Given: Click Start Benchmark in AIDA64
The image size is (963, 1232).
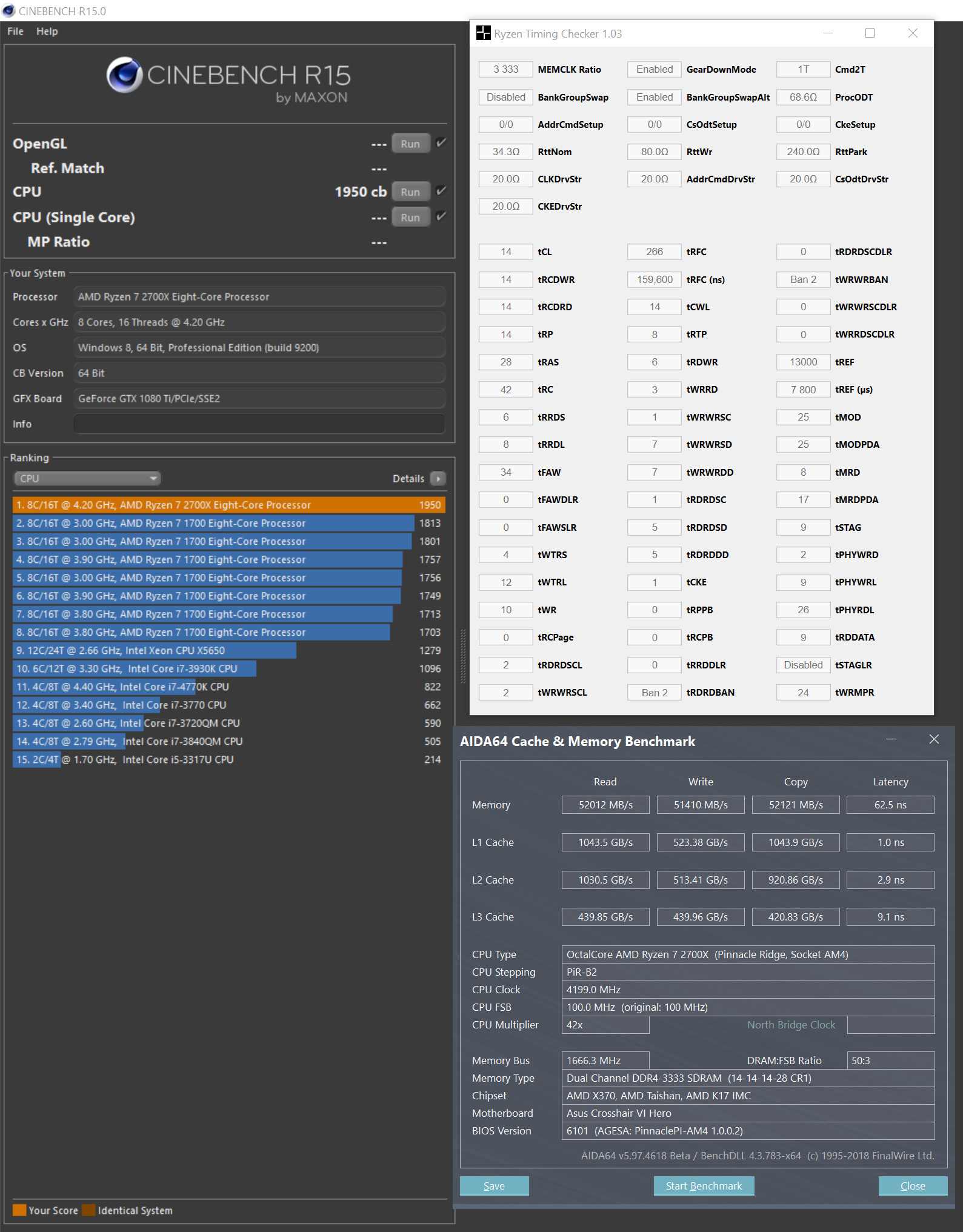Looking at the screenshot, I should (704, 1186).
